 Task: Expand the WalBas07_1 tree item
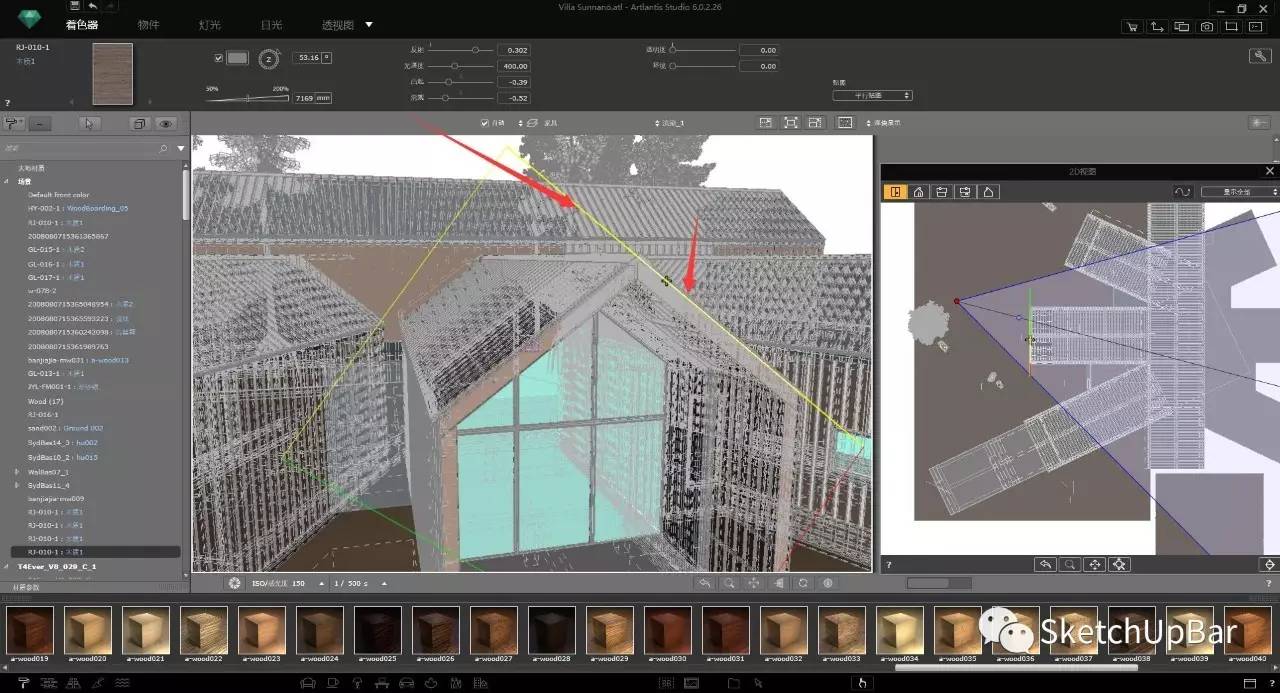(x=16, y=471)
